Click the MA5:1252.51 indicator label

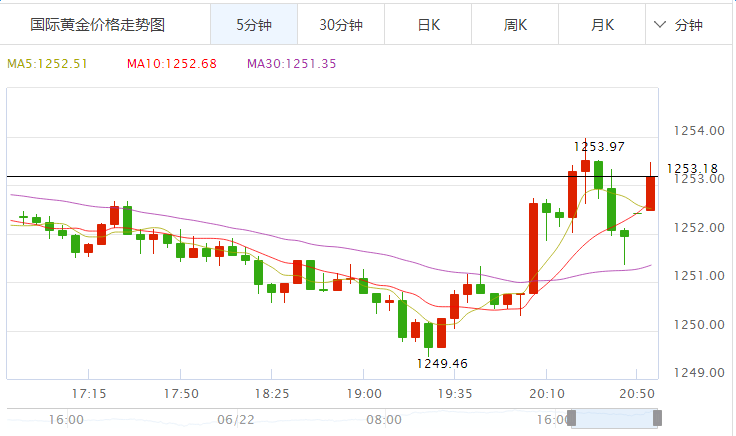(x=47, y=64)
